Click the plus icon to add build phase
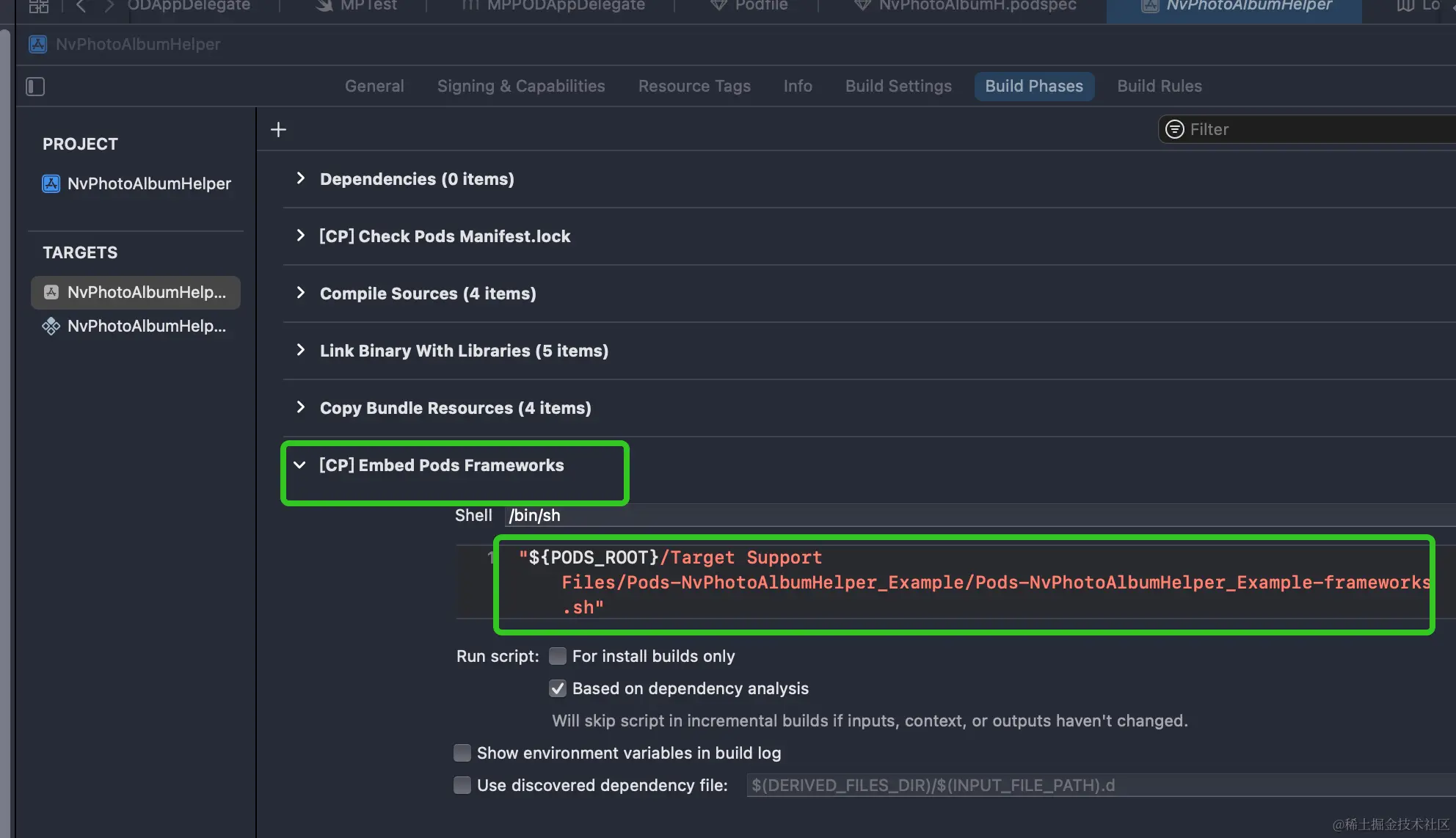 tap(278, 130)
